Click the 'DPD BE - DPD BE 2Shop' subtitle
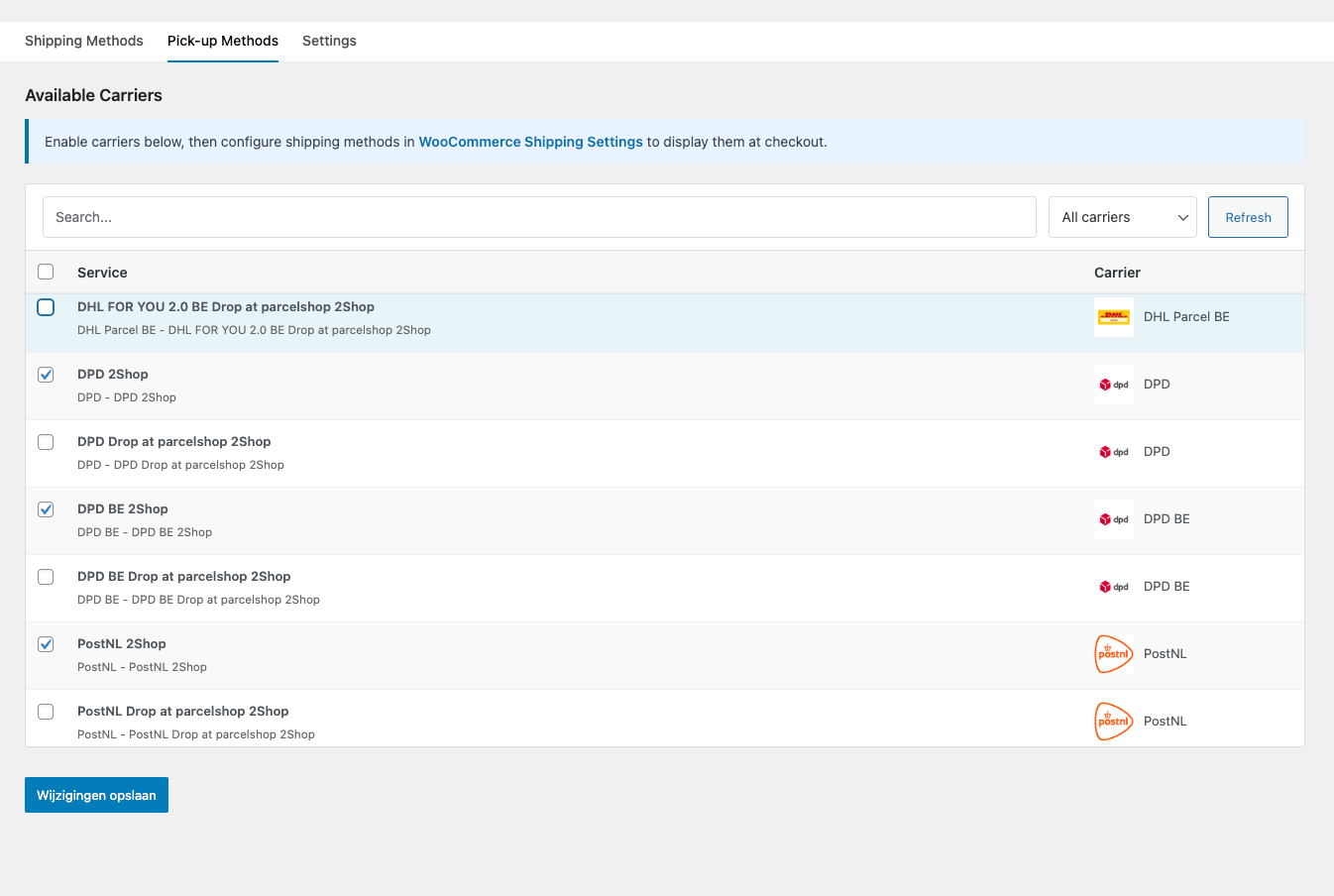The width and height of the screenshot is (1334, 896). [x=145, y=532]
